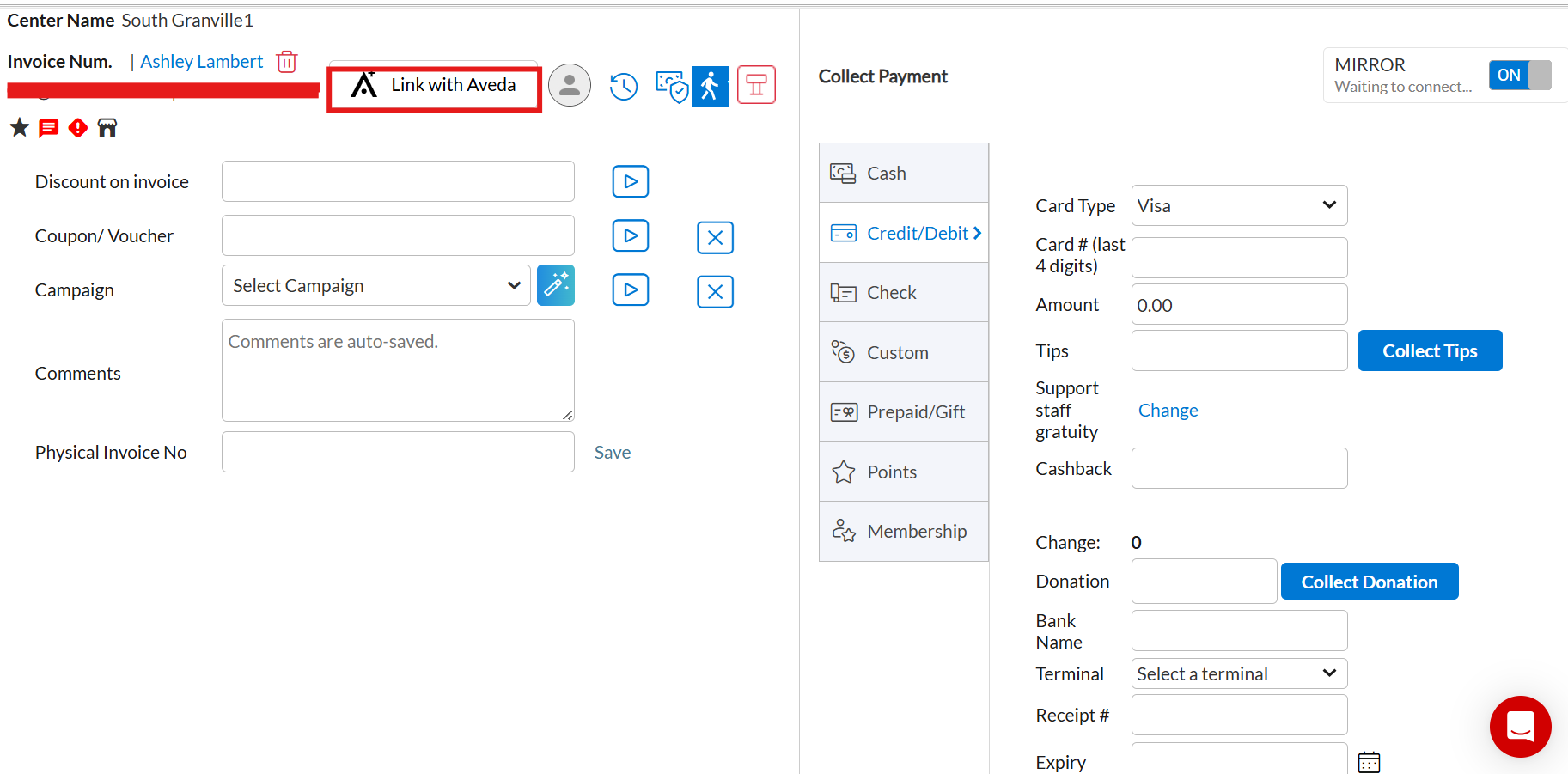Screen dimensions: 1568x774
Task: Click the red receipt printer icon
Action: pos(756,85)
